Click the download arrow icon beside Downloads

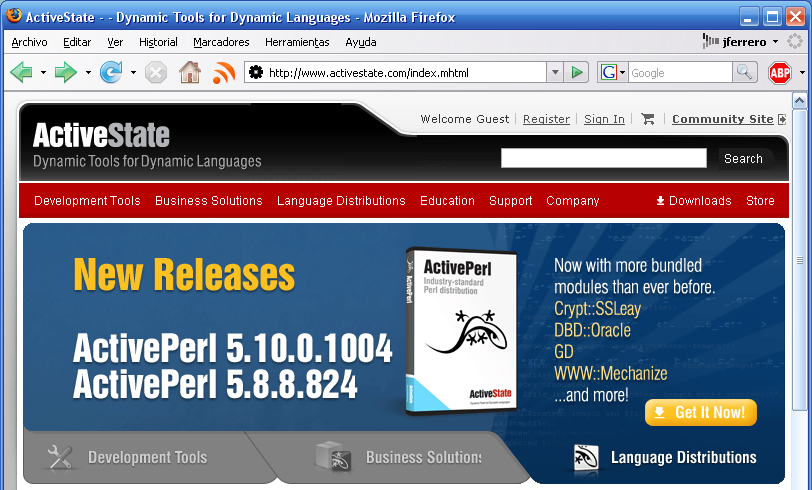(x=660, y=200)
